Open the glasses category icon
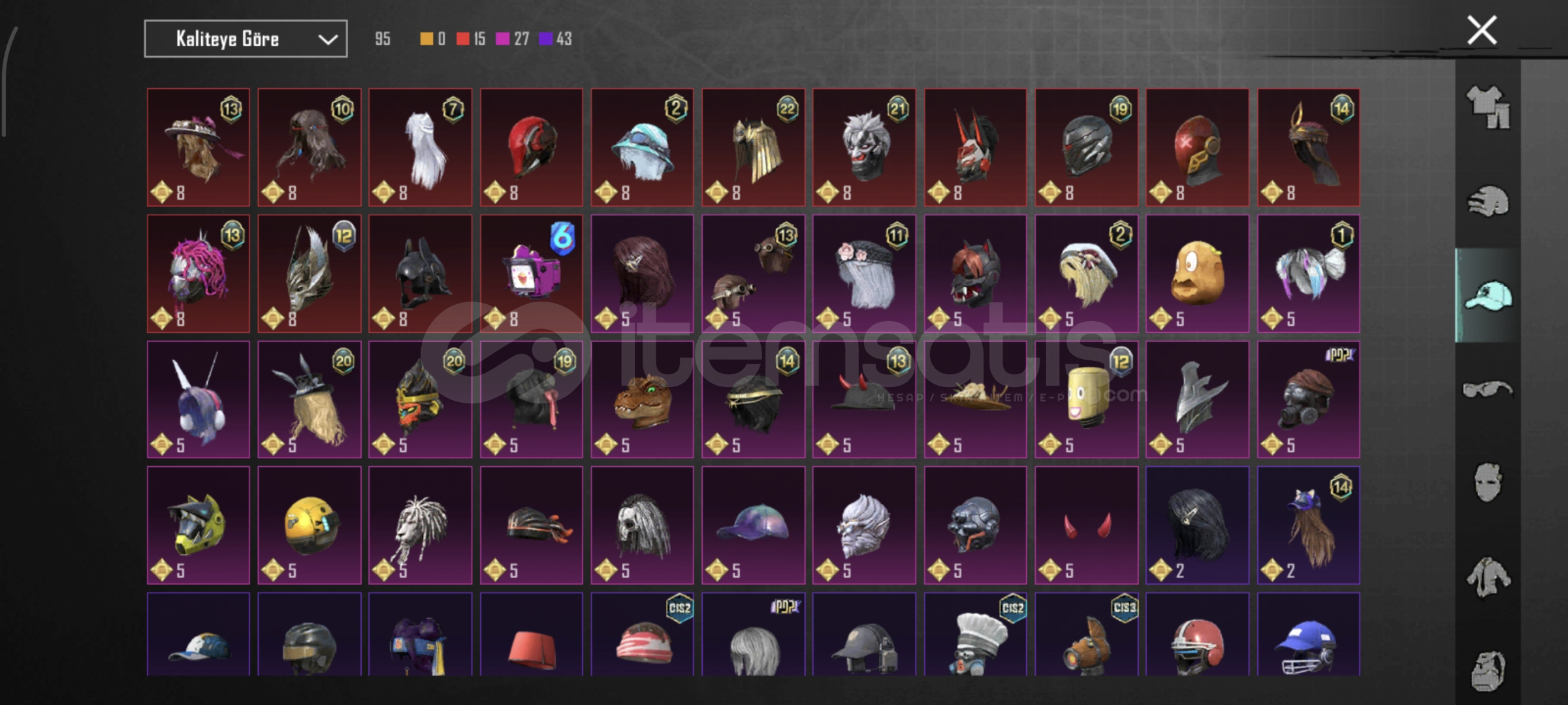 click(x=1488, y=390)
